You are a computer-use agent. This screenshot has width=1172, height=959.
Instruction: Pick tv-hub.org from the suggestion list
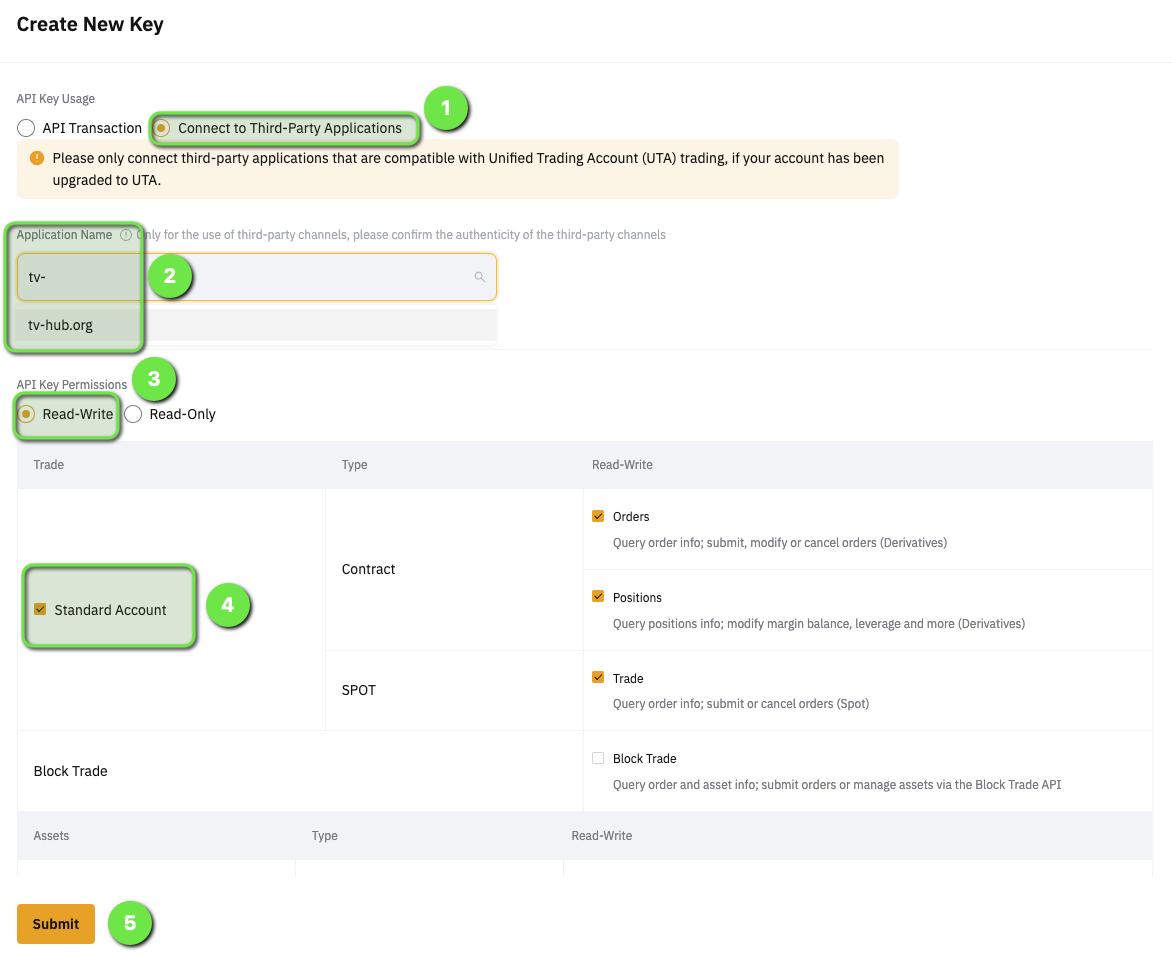coord(61,325)
